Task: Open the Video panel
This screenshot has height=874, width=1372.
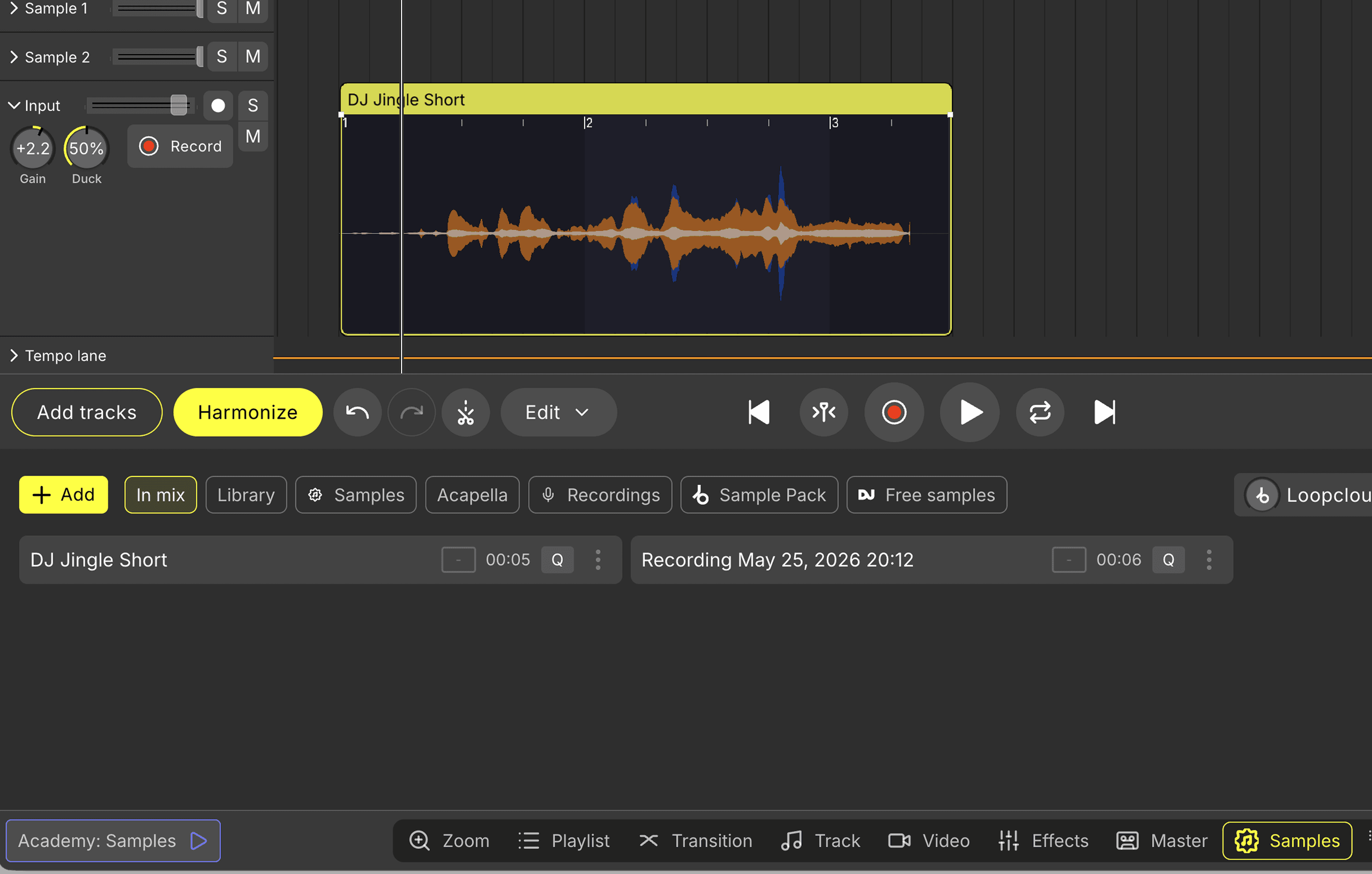Action: coord(929,840)
